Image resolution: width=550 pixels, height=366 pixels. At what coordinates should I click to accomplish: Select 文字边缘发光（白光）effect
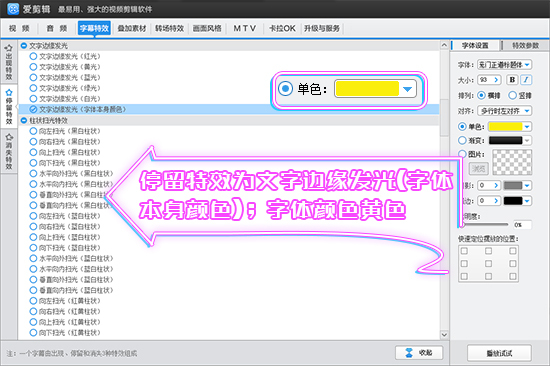[65, 99]
